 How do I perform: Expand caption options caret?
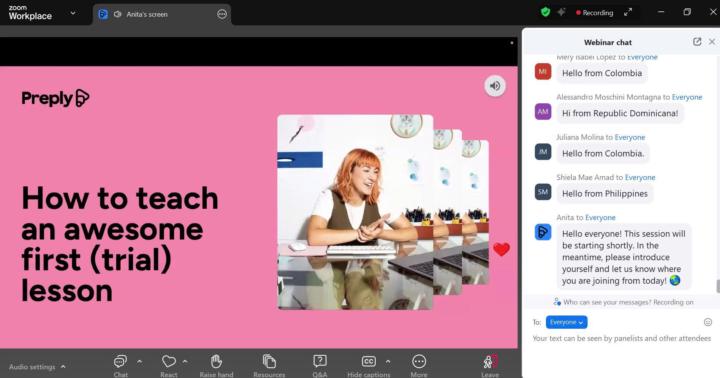388,362
